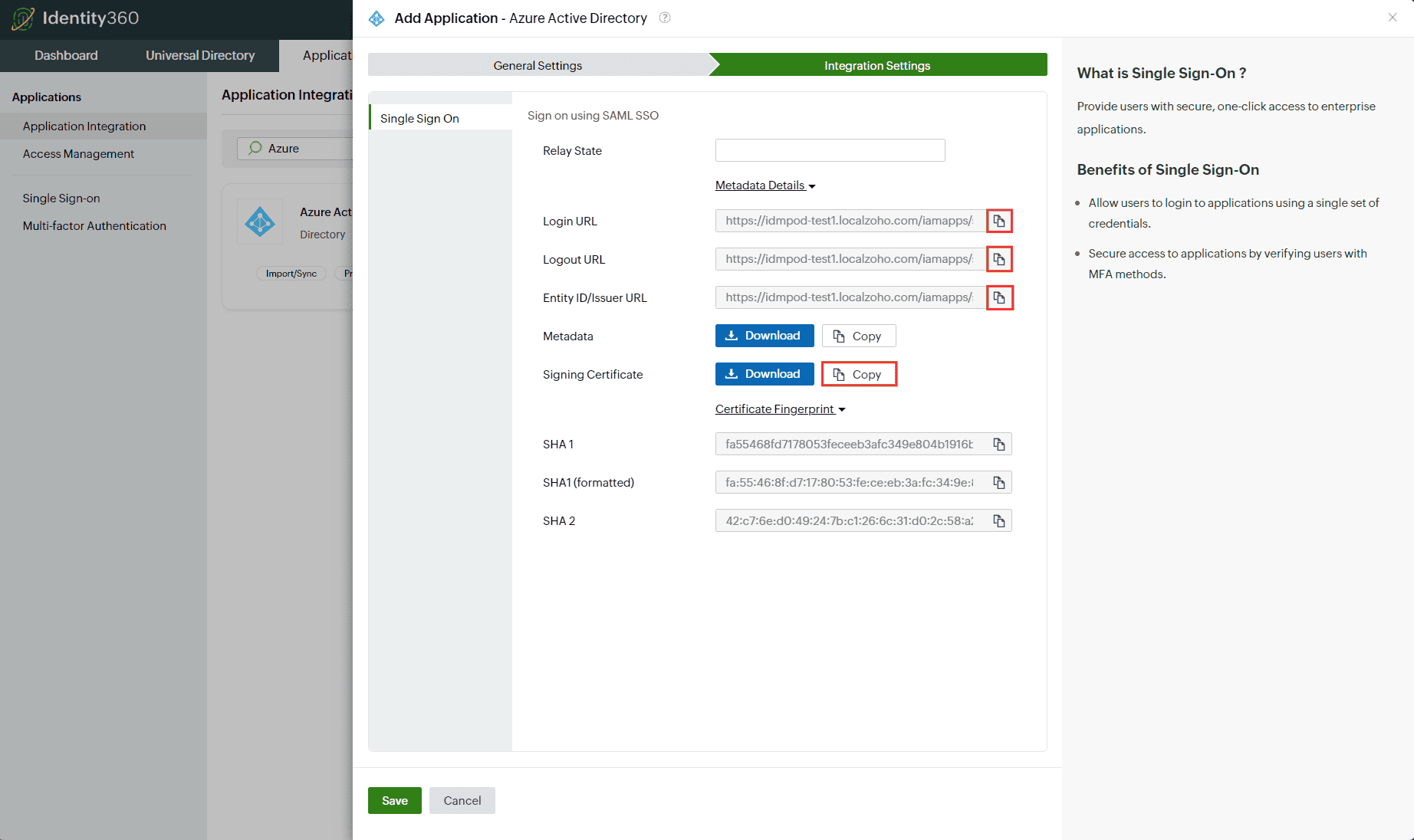Click inside the Relay State field
This screenshot has width=1414, height=840.
coord(829,150)
